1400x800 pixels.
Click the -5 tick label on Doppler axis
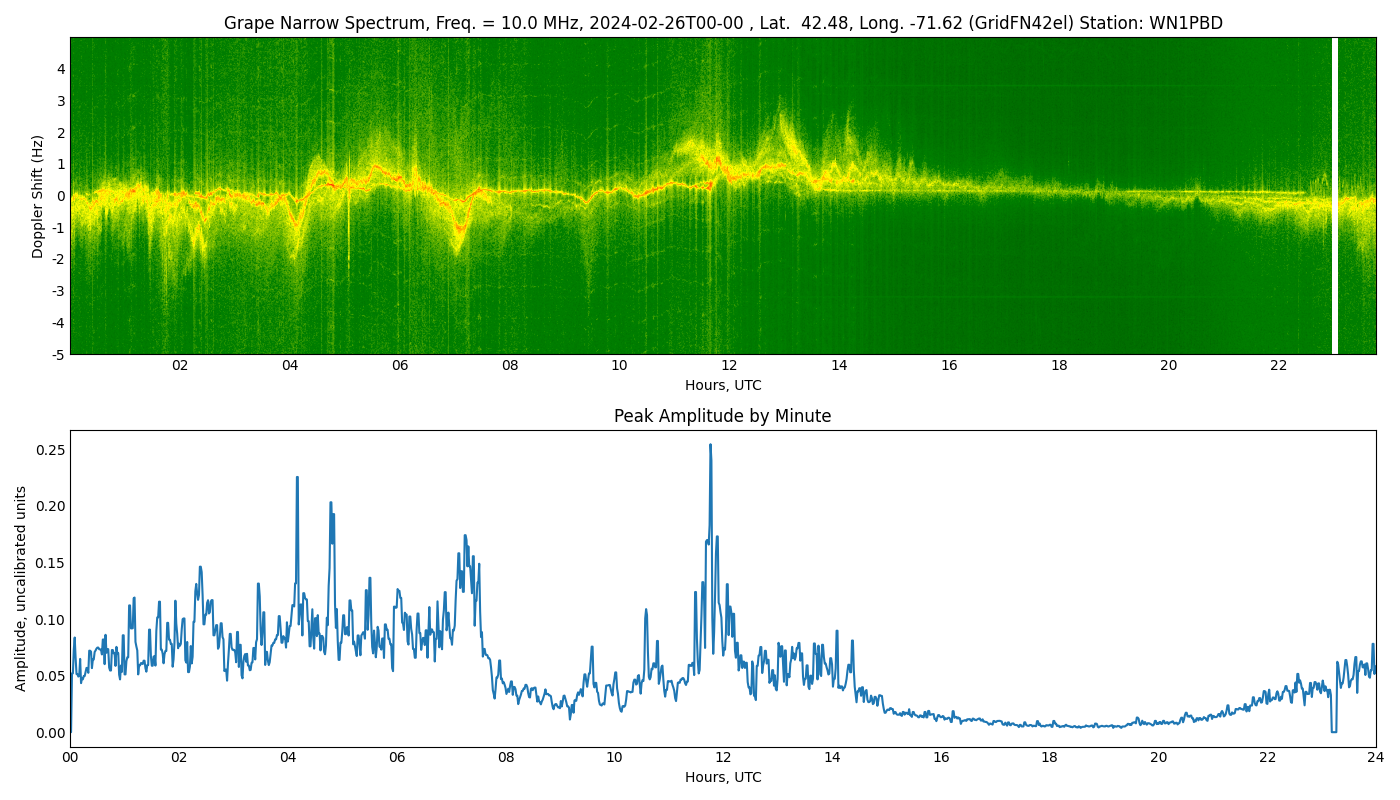(x=59, y=354)
